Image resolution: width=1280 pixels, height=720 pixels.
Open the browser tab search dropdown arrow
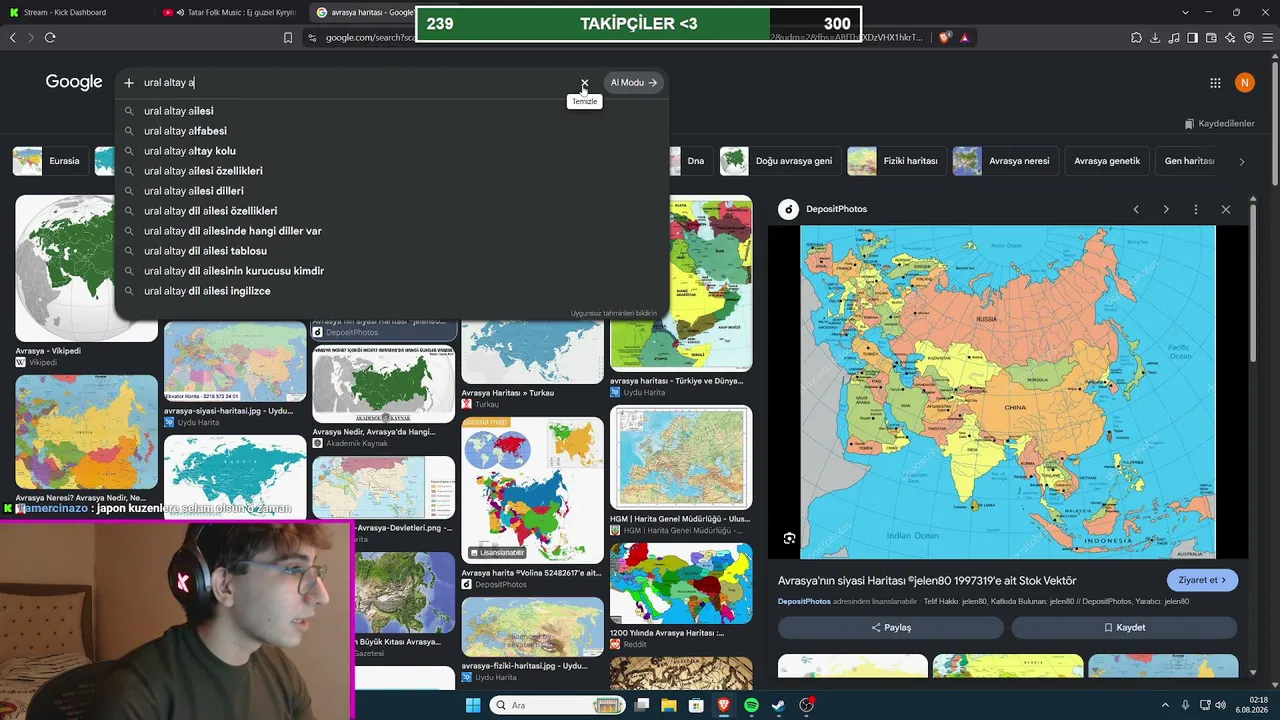tap(1185, 12)
